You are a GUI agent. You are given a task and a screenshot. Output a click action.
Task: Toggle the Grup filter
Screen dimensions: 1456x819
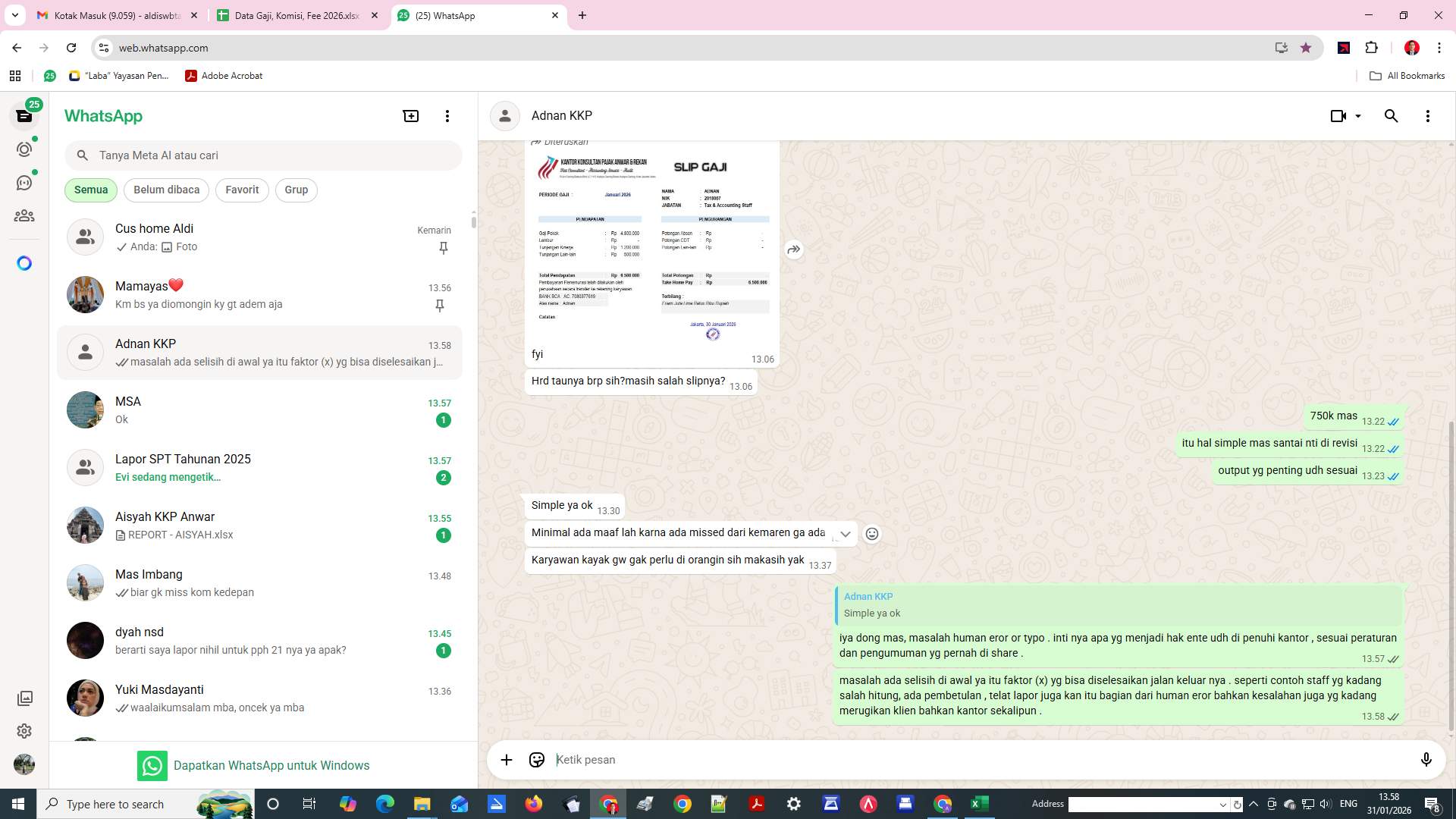tap(296, 190)
